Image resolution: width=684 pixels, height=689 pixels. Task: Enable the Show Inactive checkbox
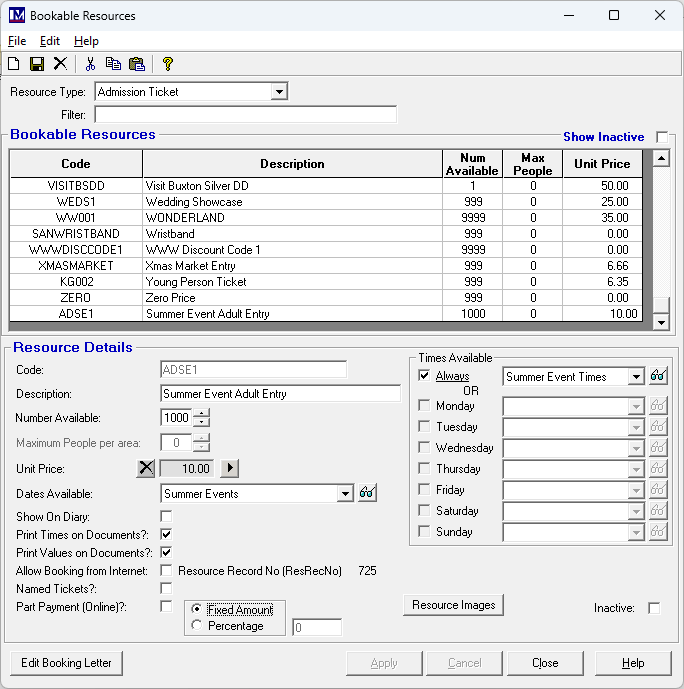click(662, 137)
